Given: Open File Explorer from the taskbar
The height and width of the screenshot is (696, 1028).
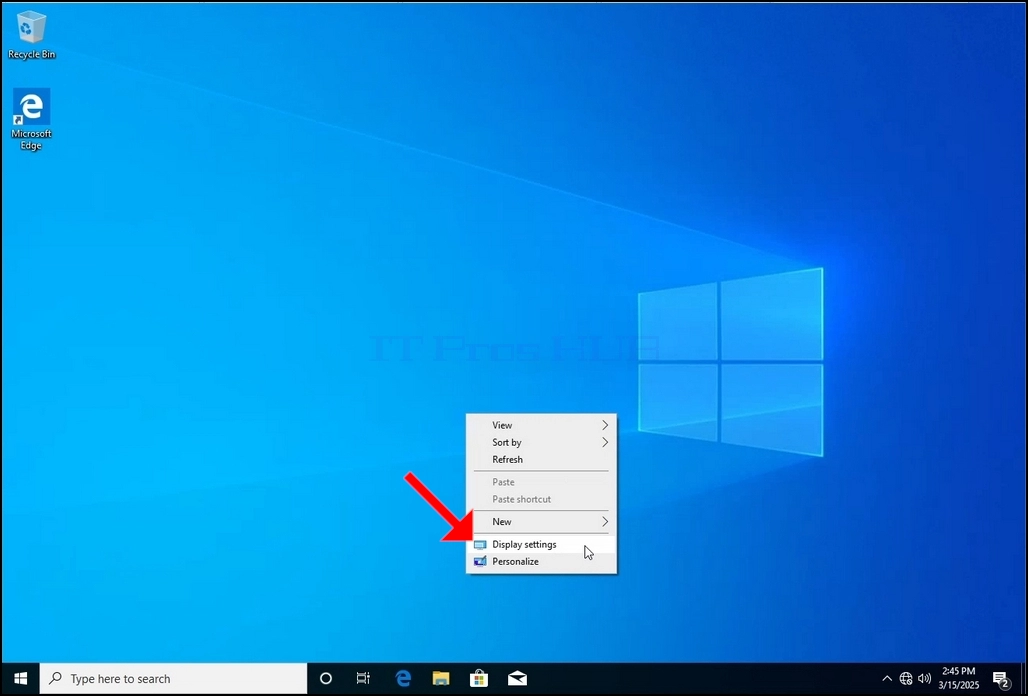Looking at the screenshot, I should [x=441, y=678].
